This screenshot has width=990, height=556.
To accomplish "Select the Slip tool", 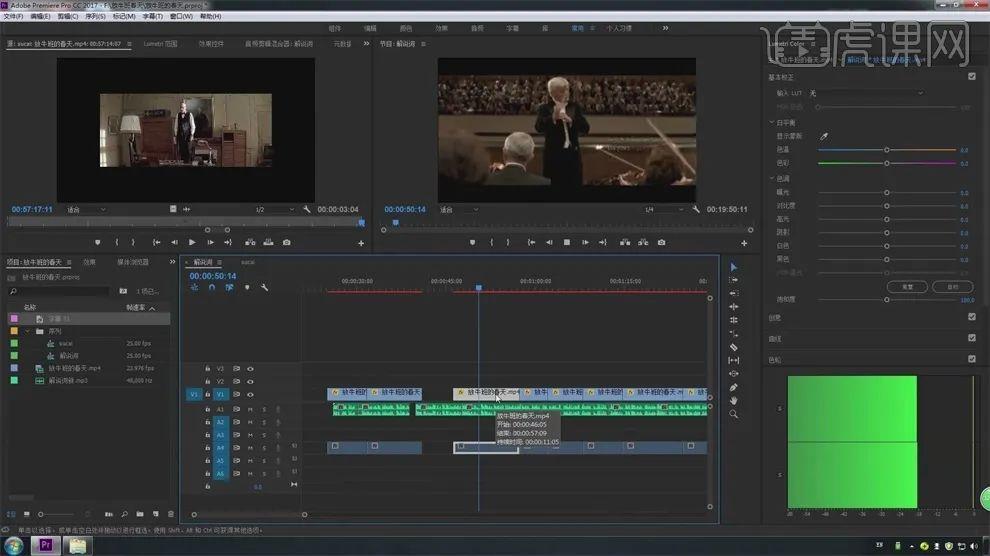I will (734, 360).
